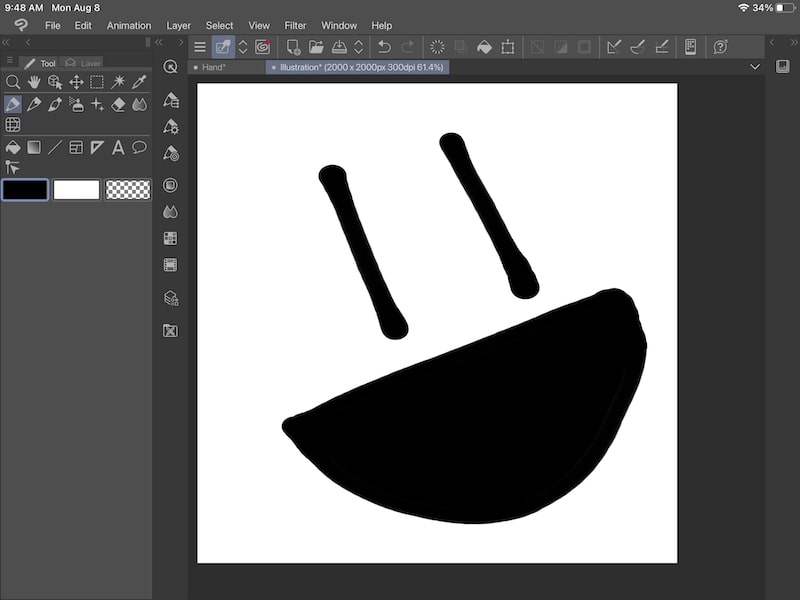Select the Text tool
Screen dimensions: 800x600
click(118, 147)
